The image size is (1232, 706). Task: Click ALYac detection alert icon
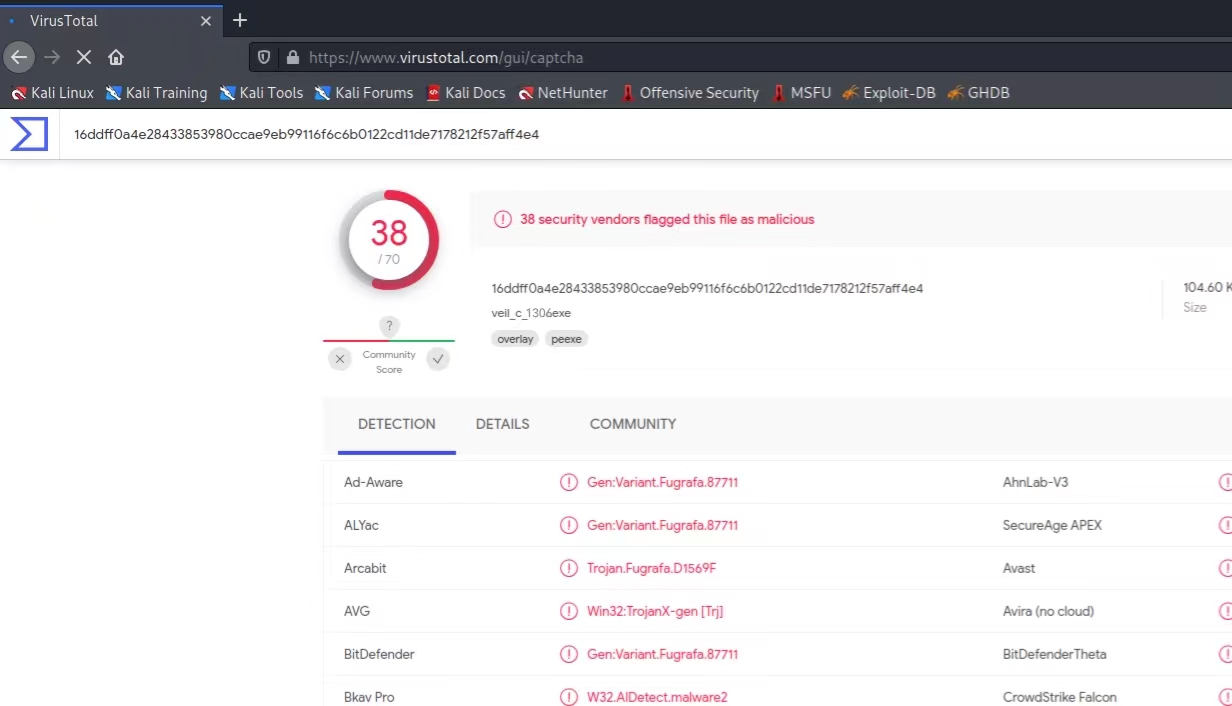[x=569, y=525]
